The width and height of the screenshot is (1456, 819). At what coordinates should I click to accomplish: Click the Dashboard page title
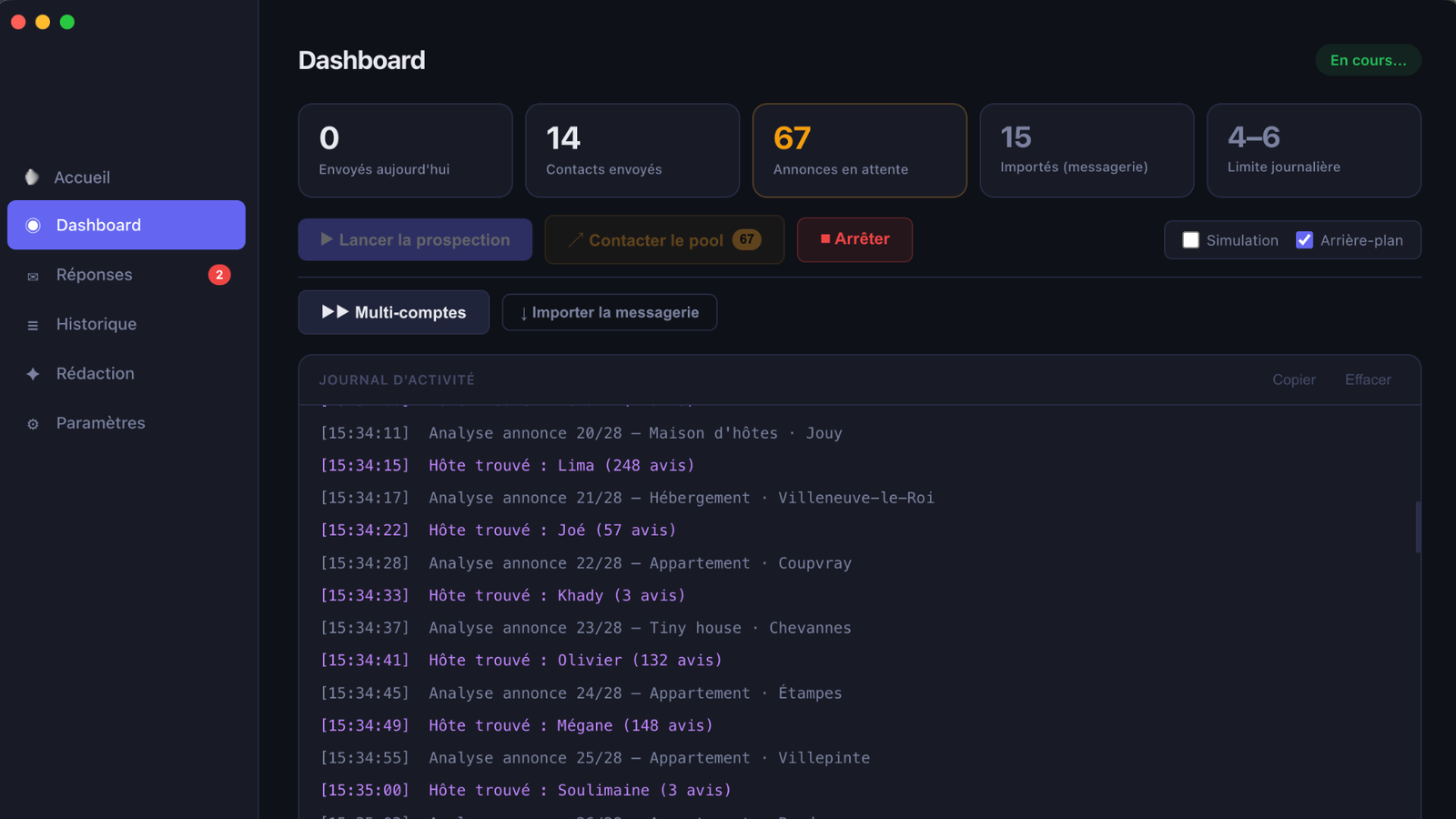[362, 60]
